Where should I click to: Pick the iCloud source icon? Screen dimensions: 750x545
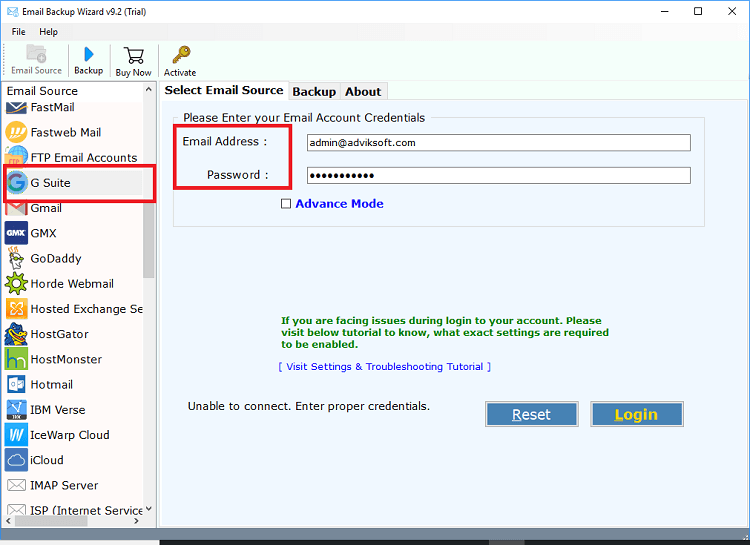tap(16, 460)
